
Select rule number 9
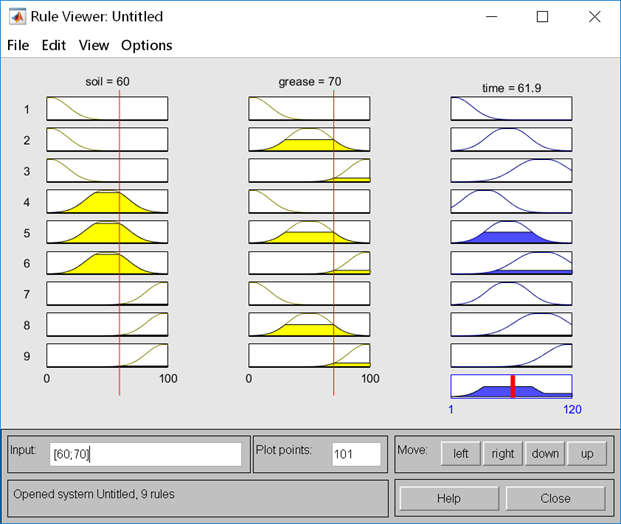click(x=27, y=356)
